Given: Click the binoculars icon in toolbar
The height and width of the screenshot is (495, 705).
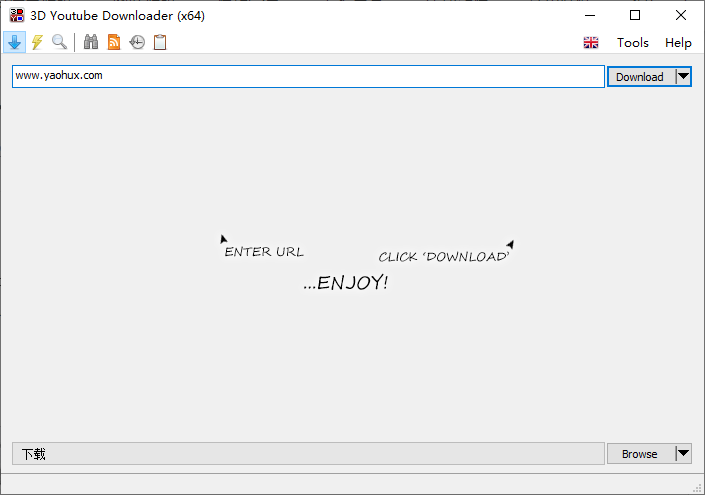Looking at the screenshot, I should [91, 42].
